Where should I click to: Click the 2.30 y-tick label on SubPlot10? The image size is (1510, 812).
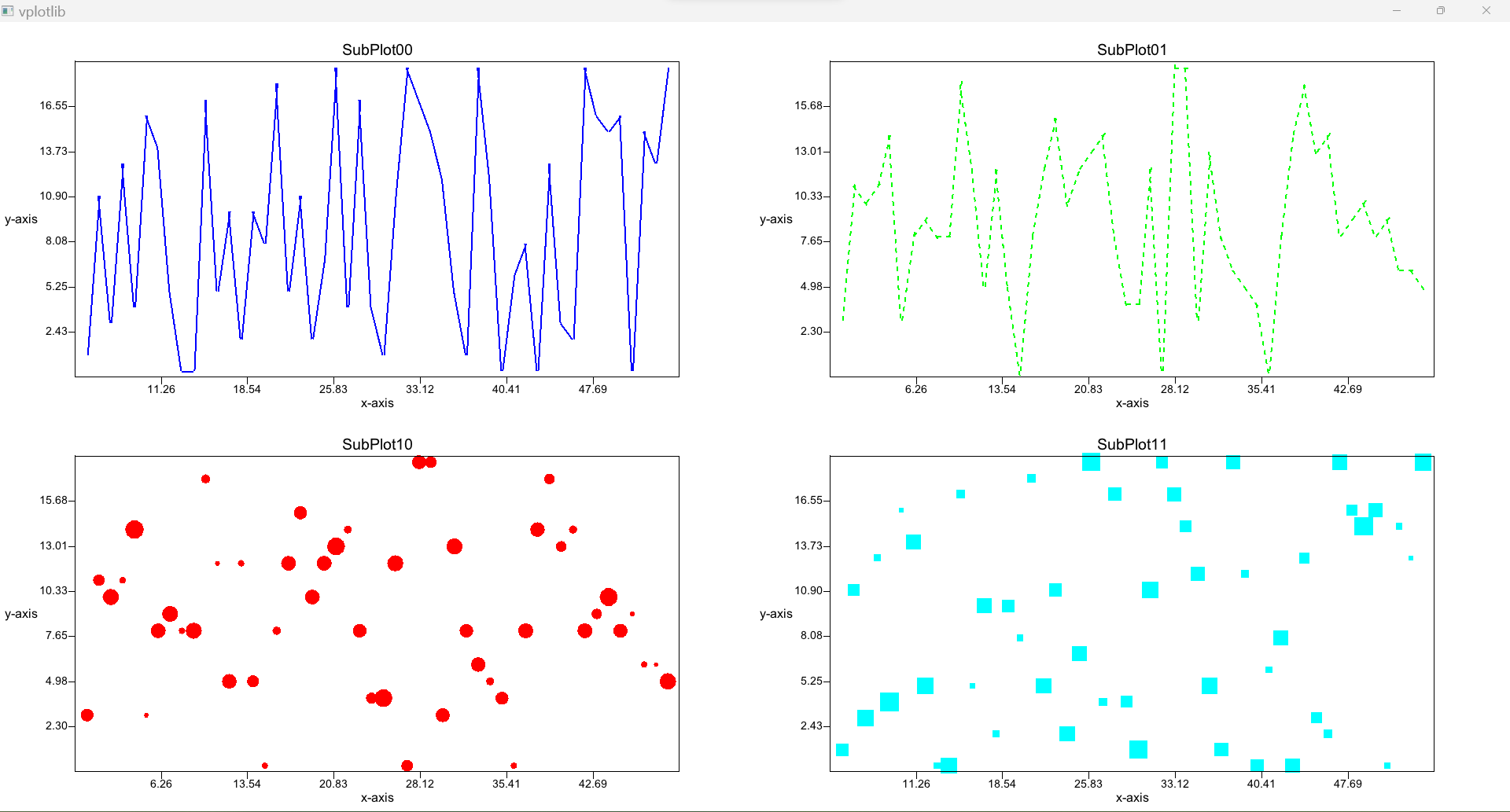pos(57,726)
